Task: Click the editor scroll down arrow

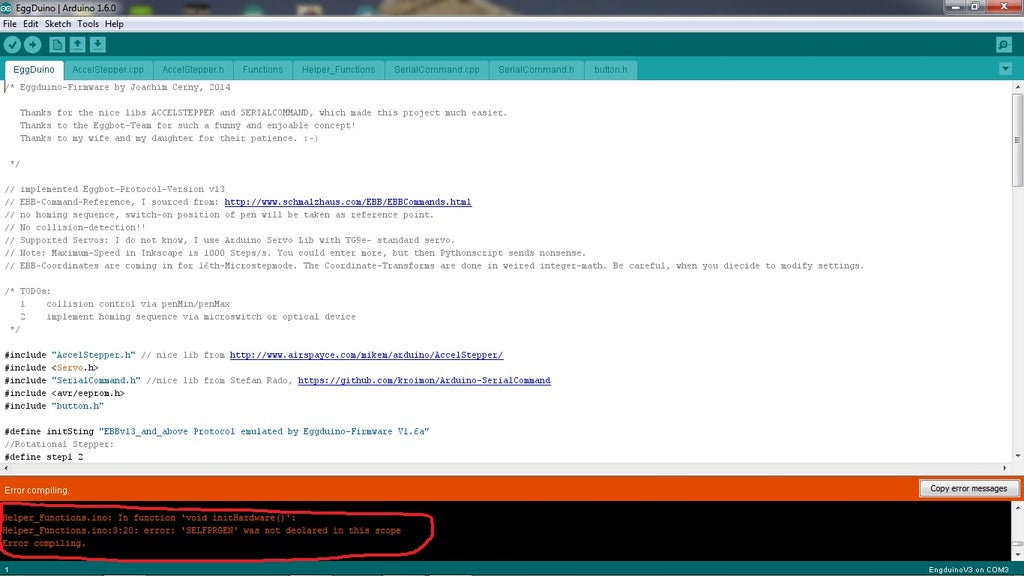Action: (1017, 456)
